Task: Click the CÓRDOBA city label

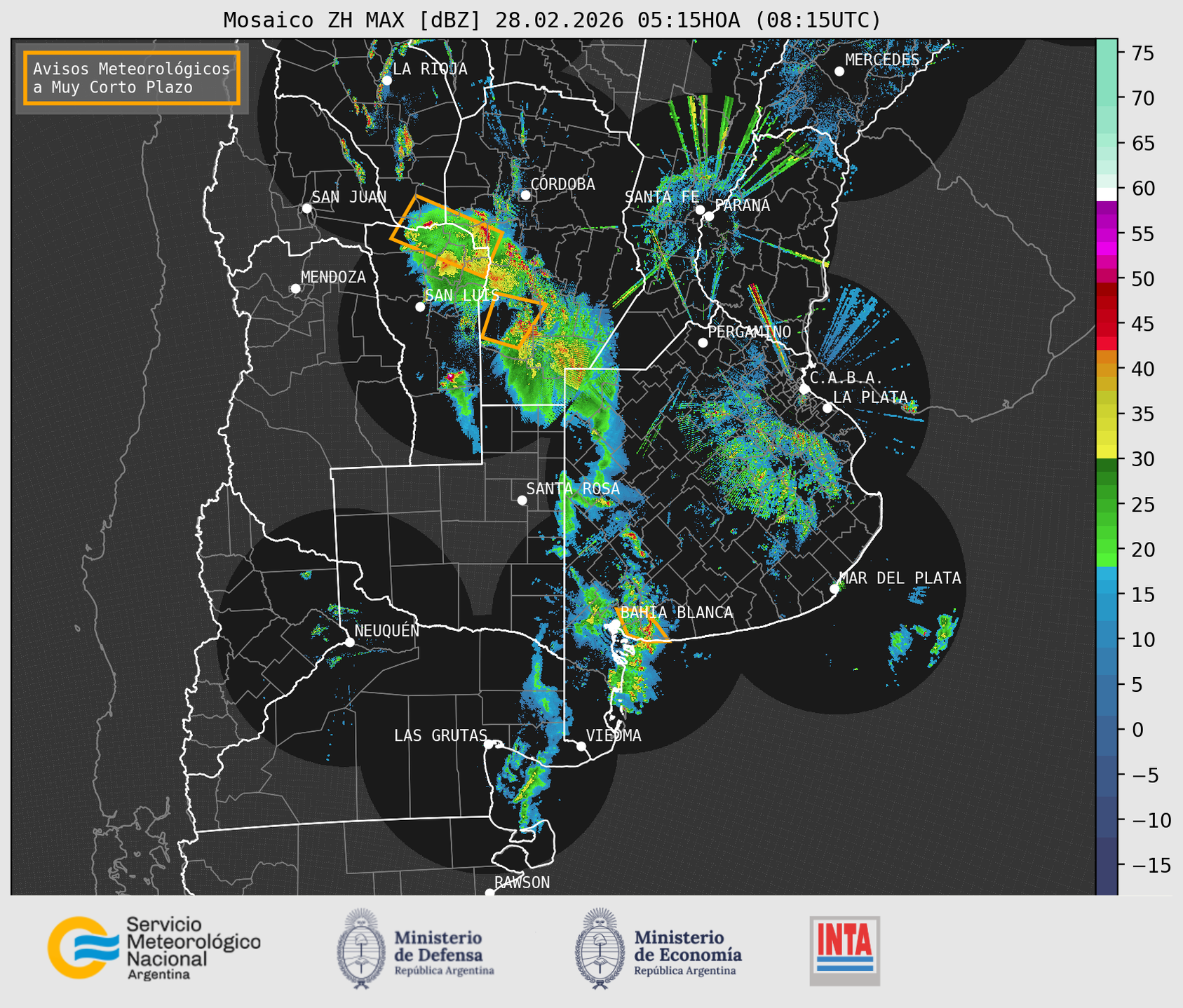Action: point(562,184)
